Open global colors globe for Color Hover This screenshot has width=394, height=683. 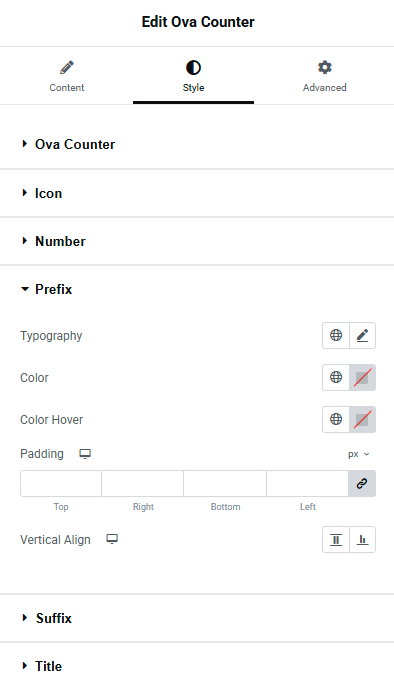tap(336, 419)
